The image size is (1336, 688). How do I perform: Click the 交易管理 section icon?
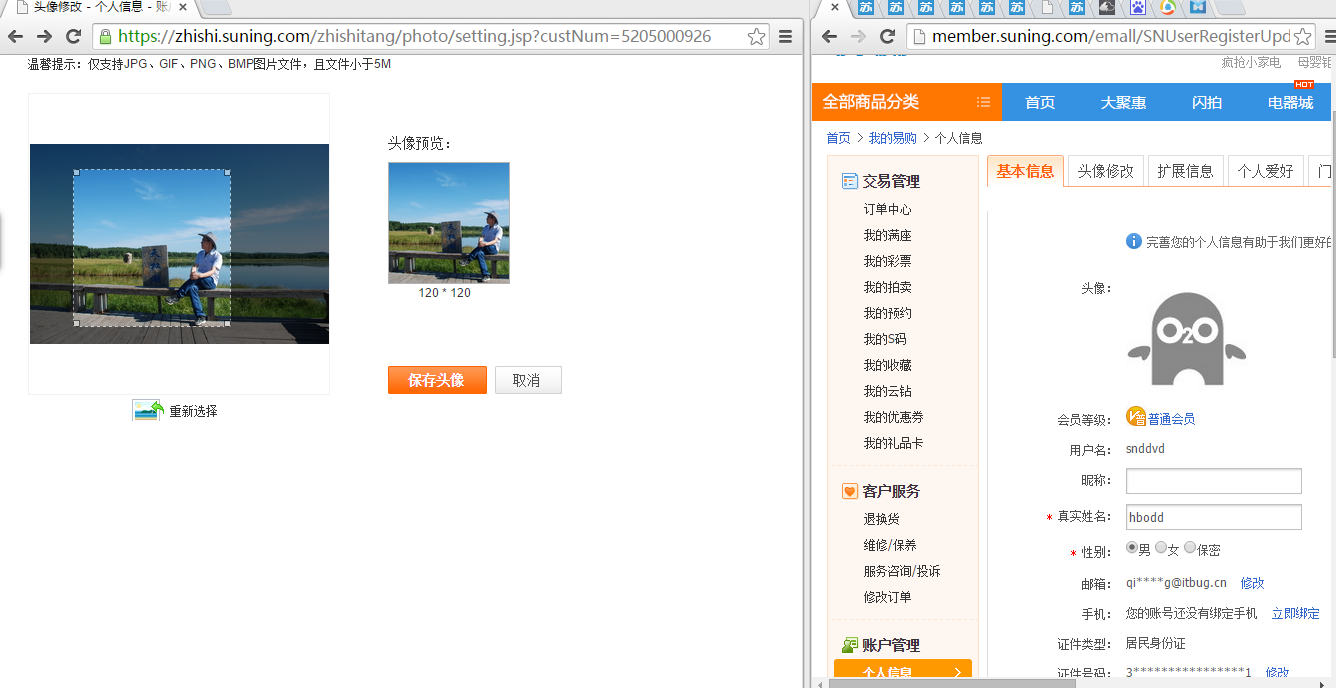[x=850, y=181]
